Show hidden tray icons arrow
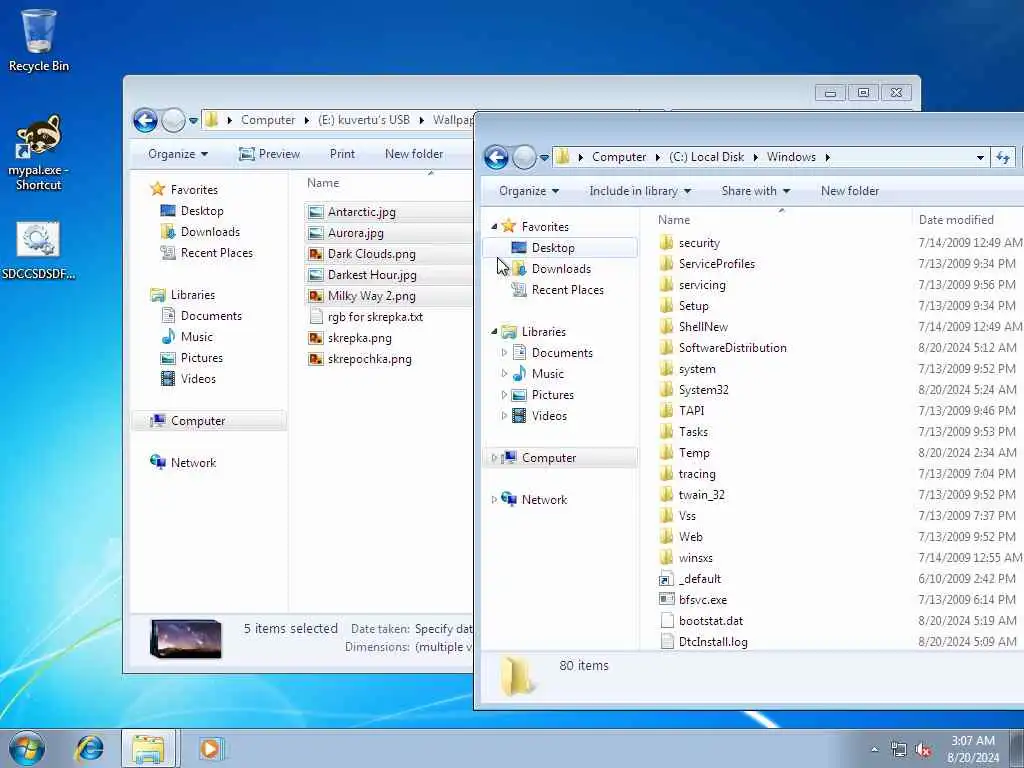The width and height of the screenshot is (1024, 768). [874, 750]
